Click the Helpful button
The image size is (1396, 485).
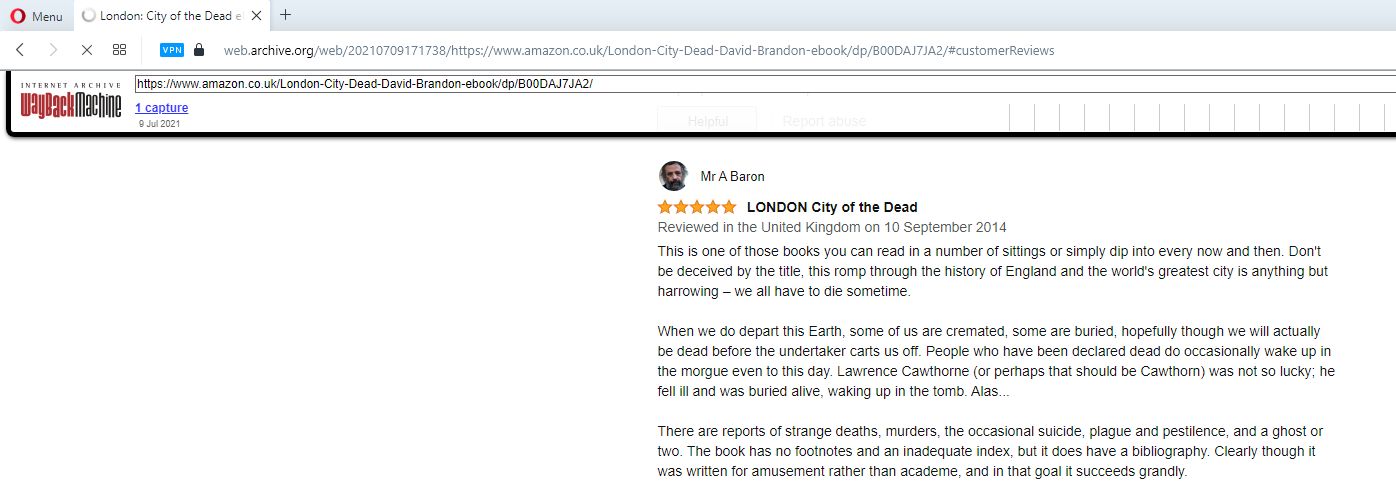tap(707, 120)
